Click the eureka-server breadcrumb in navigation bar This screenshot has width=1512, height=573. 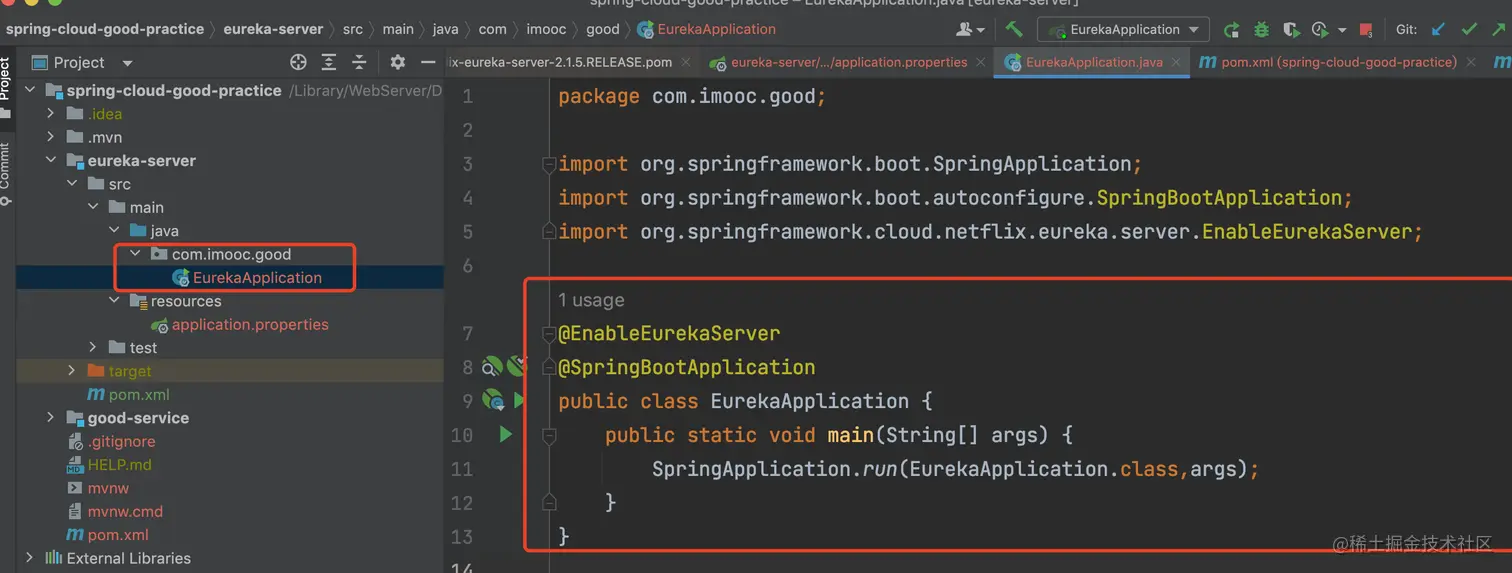point(273,29)
